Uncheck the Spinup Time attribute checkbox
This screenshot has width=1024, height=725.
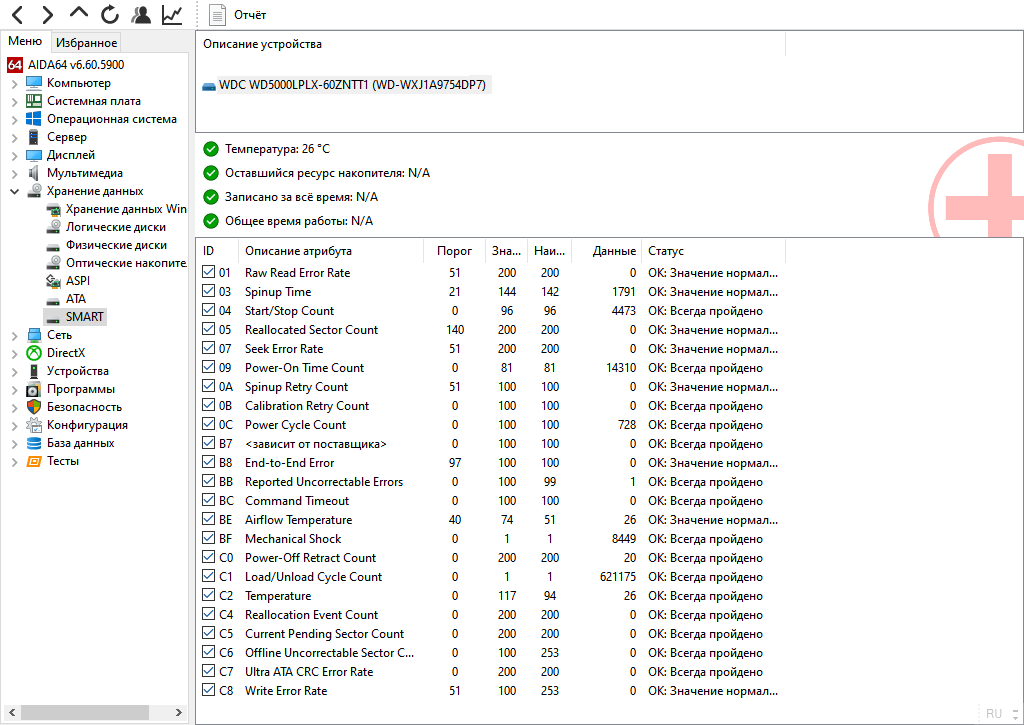pyautogui.click(x=208, y=291)
